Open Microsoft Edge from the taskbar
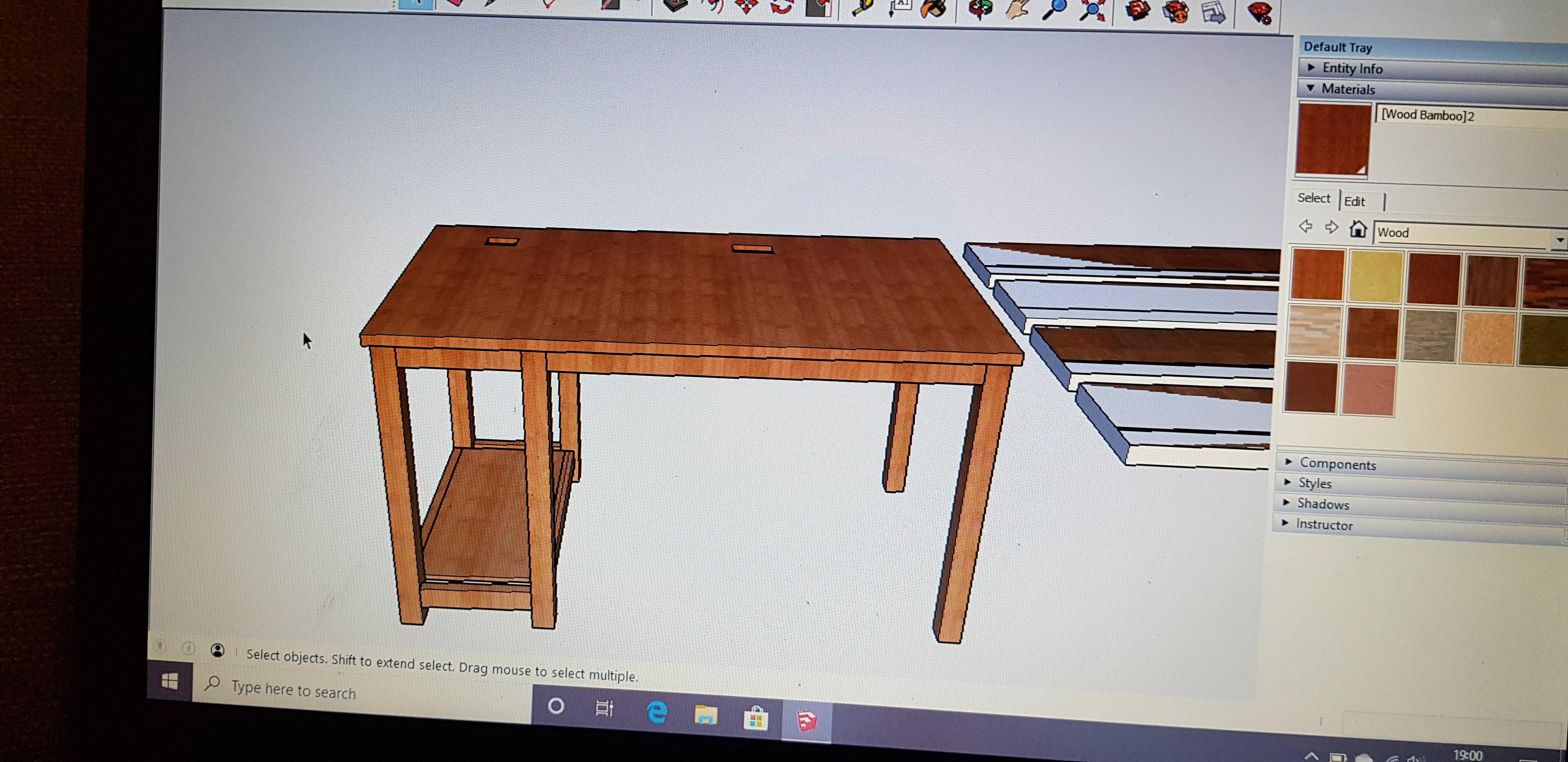The height and width of the screenshot is (762, 1568). point(657,711)
